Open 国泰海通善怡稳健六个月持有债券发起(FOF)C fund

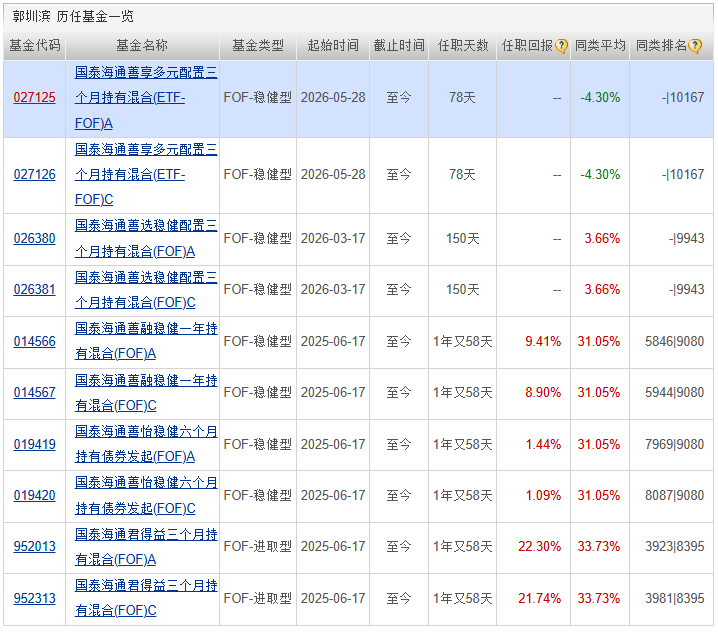[146, 496]
